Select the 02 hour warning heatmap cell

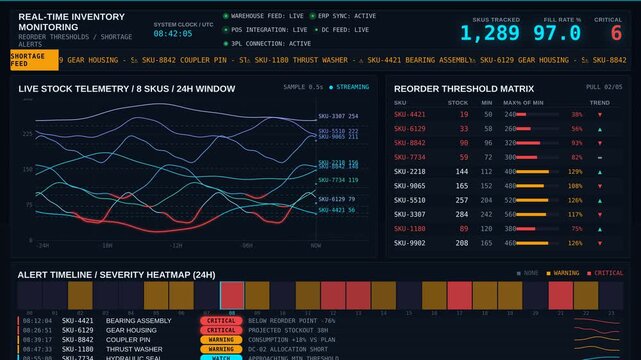[80, 295]
